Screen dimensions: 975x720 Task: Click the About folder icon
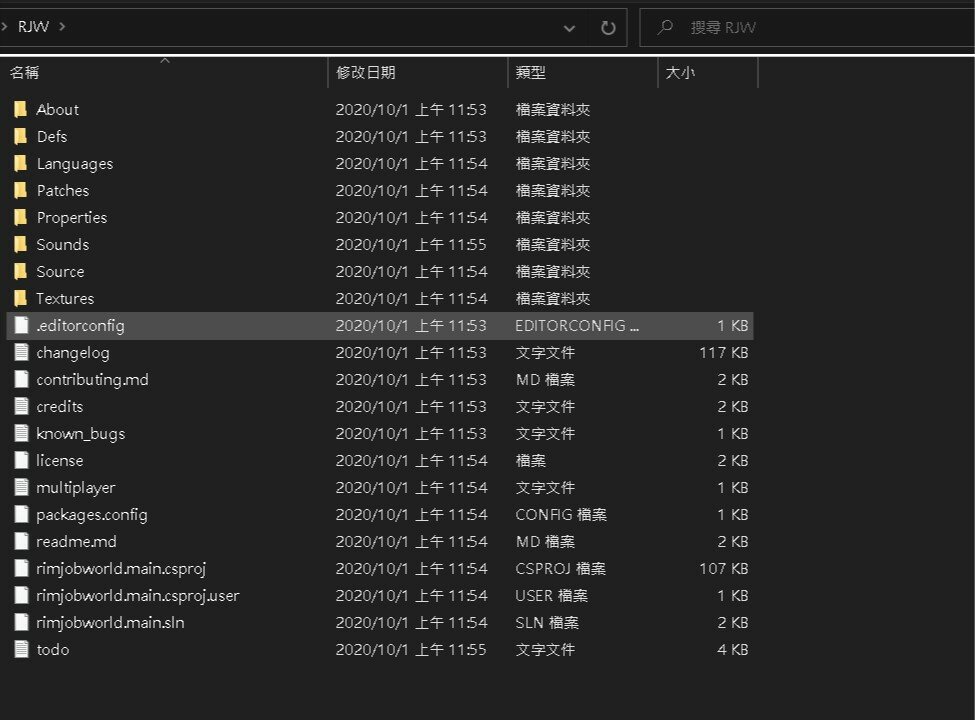click(x=21, y=109)
